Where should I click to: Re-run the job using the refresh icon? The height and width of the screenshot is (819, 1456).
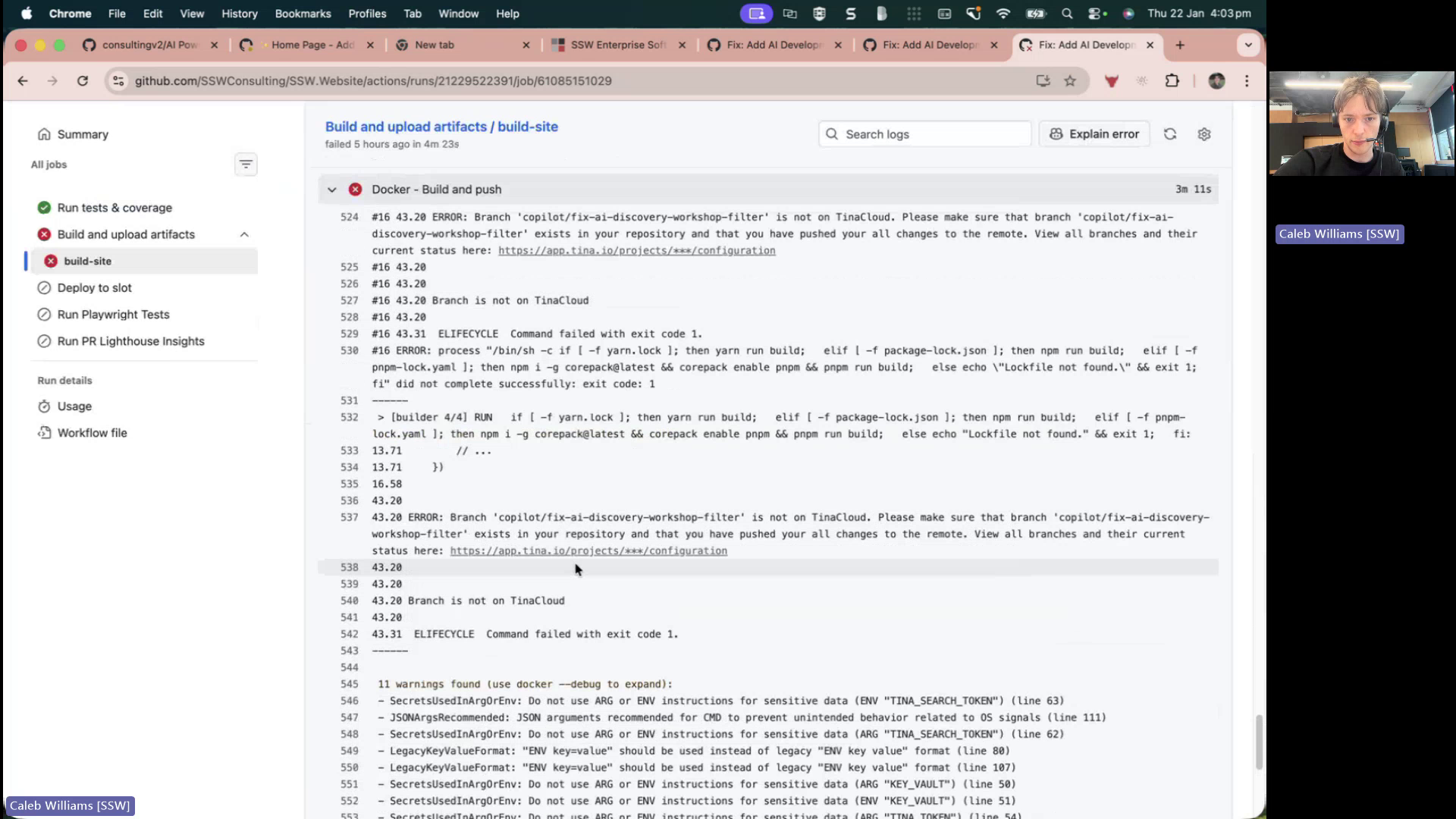(x=1169, y=133)
